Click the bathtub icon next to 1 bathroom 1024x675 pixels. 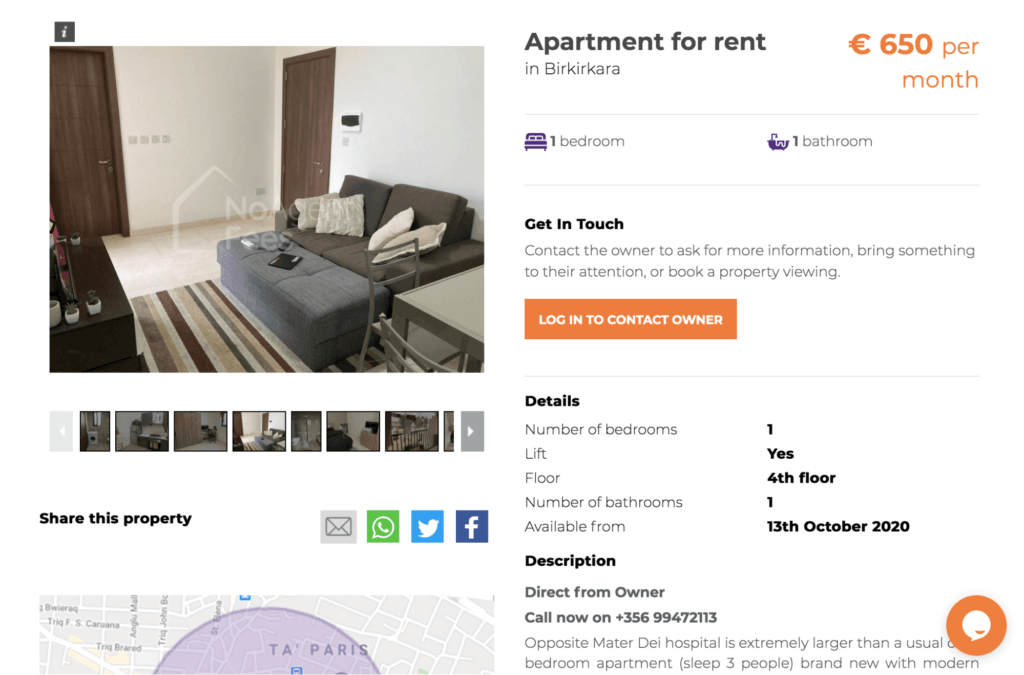click(778, 142)
